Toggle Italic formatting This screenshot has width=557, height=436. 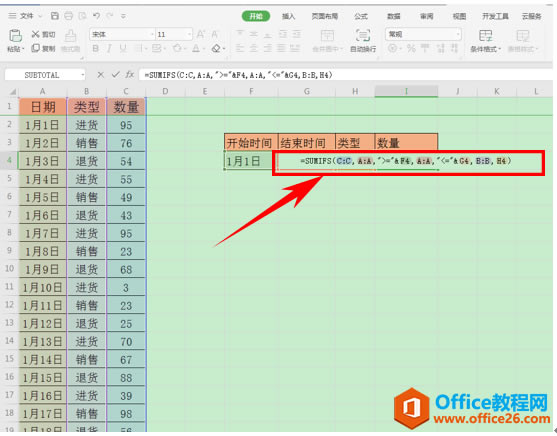109,48
